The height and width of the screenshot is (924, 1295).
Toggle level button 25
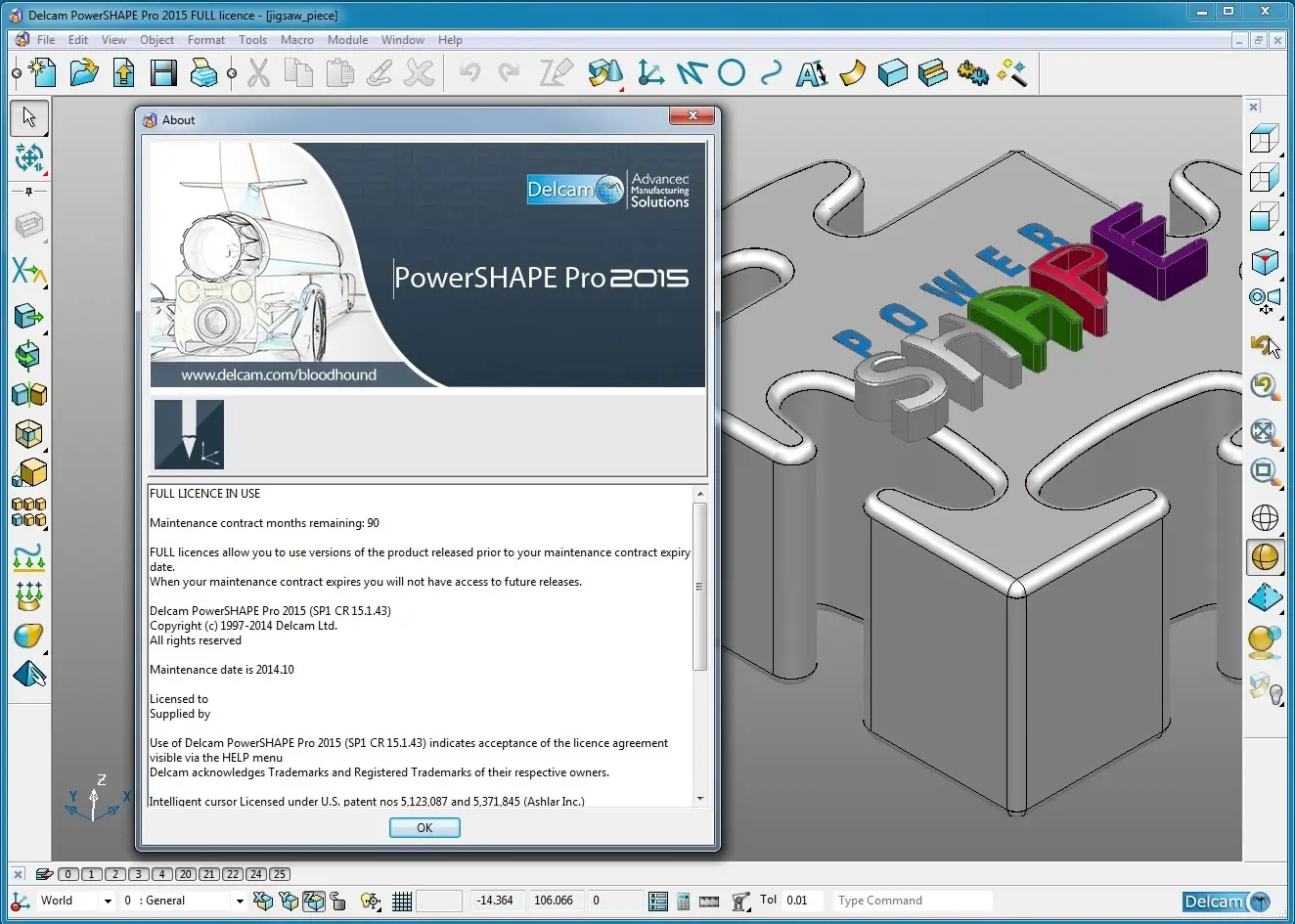[280, 874]
